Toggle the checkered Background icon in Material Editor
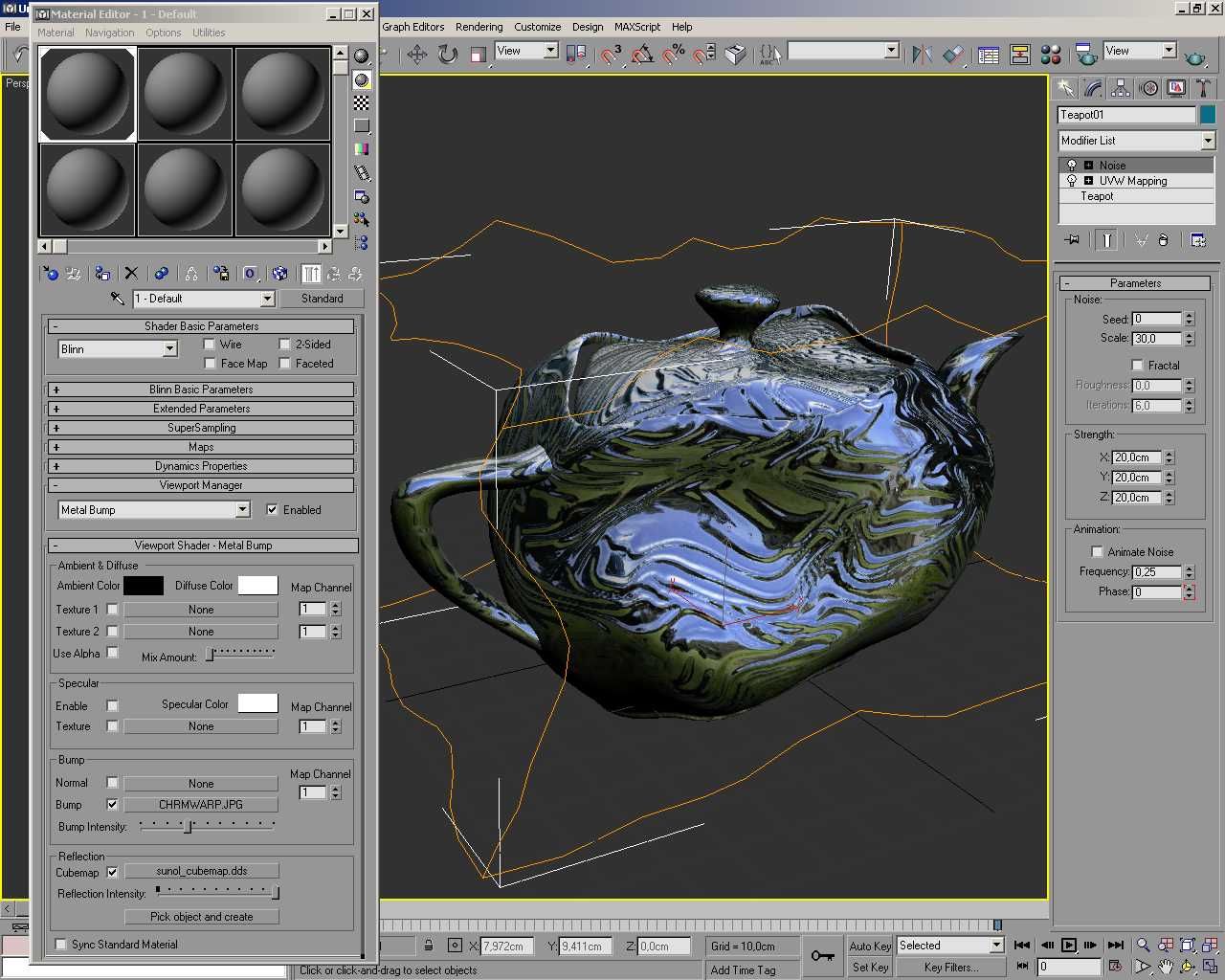 tap(362, 103)
